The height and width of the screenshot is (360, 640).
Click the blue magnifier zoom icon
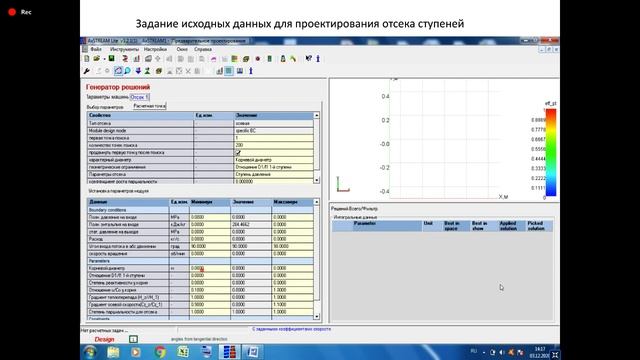pyautogui.click(x=127, y=71)
